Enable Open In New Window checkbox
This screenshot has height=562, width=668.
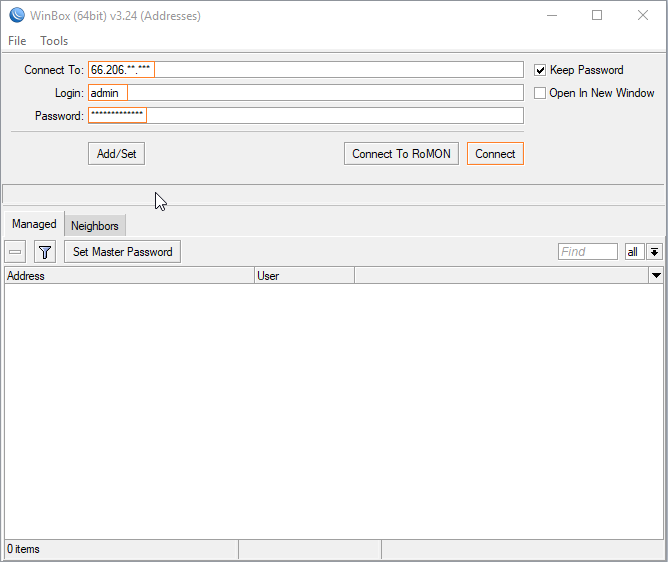coord(540,93)
